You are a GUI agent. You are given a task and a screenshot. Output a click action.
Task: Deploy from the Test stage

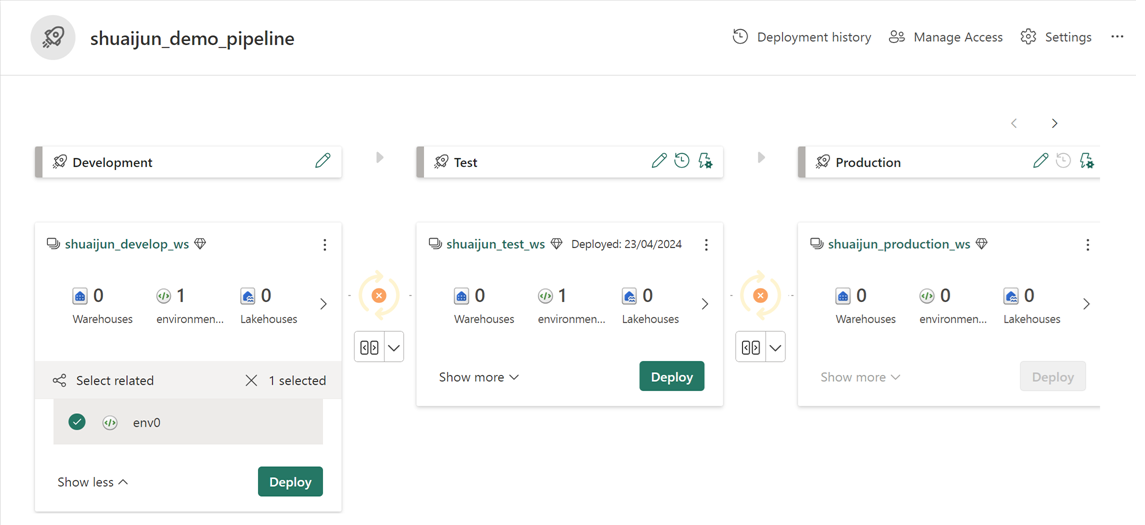click(x=671, y=377)
